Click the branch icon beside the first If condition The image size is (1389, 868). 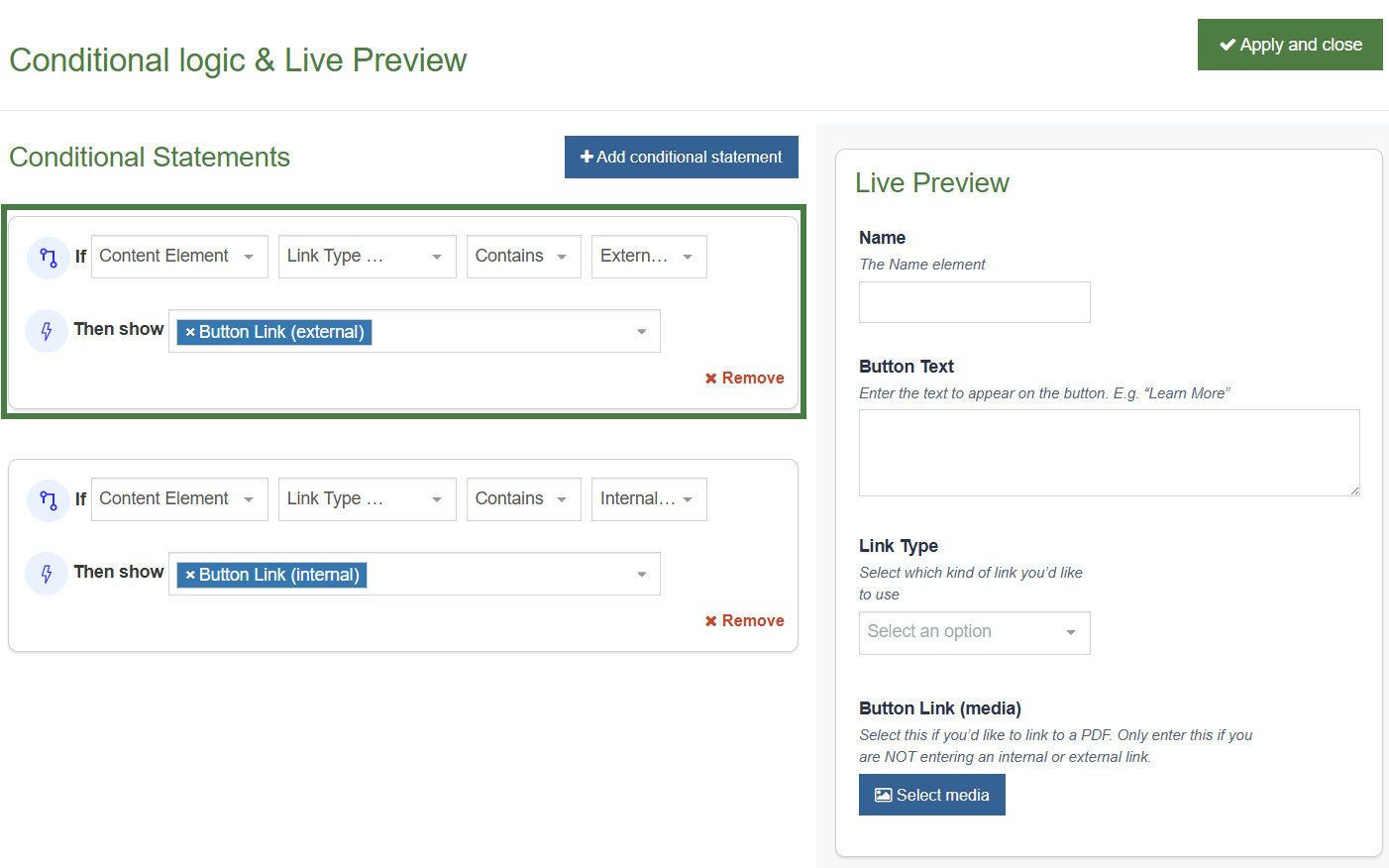click(50, 257)
